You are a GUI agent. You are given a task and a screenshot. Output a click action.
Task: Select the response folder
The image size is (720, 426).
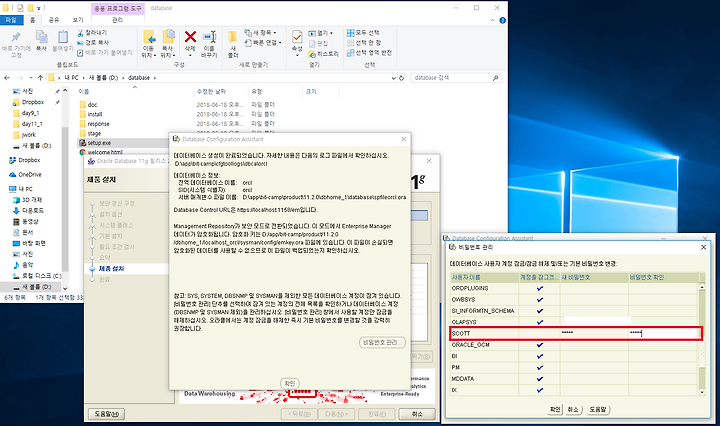(94, 124)
